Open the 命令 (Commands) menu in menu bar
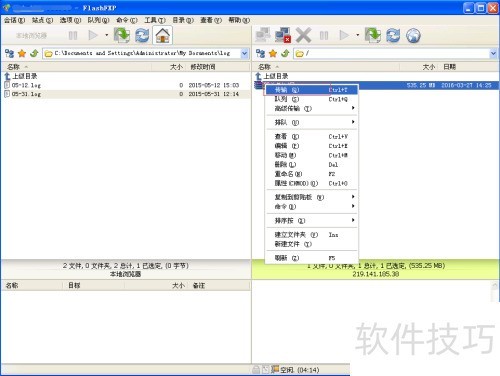This screenshot has width=500, height=376. click(x=127, y=20)
